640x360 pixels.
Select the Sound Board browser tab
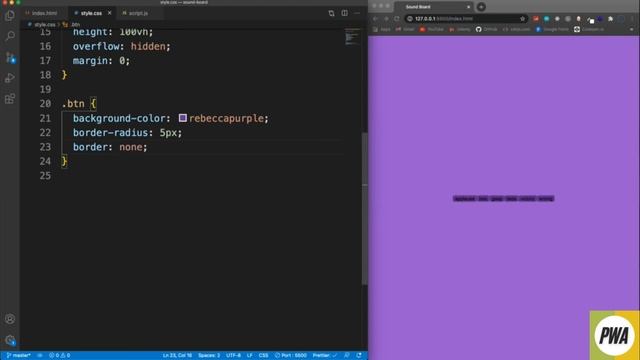[x=433, y=7]
